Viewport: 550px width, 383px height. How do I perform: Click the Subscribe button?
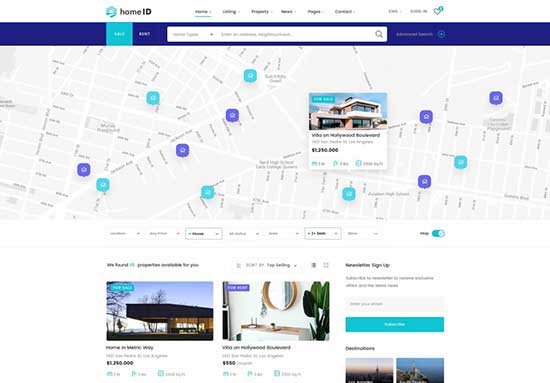pos(395,324)
